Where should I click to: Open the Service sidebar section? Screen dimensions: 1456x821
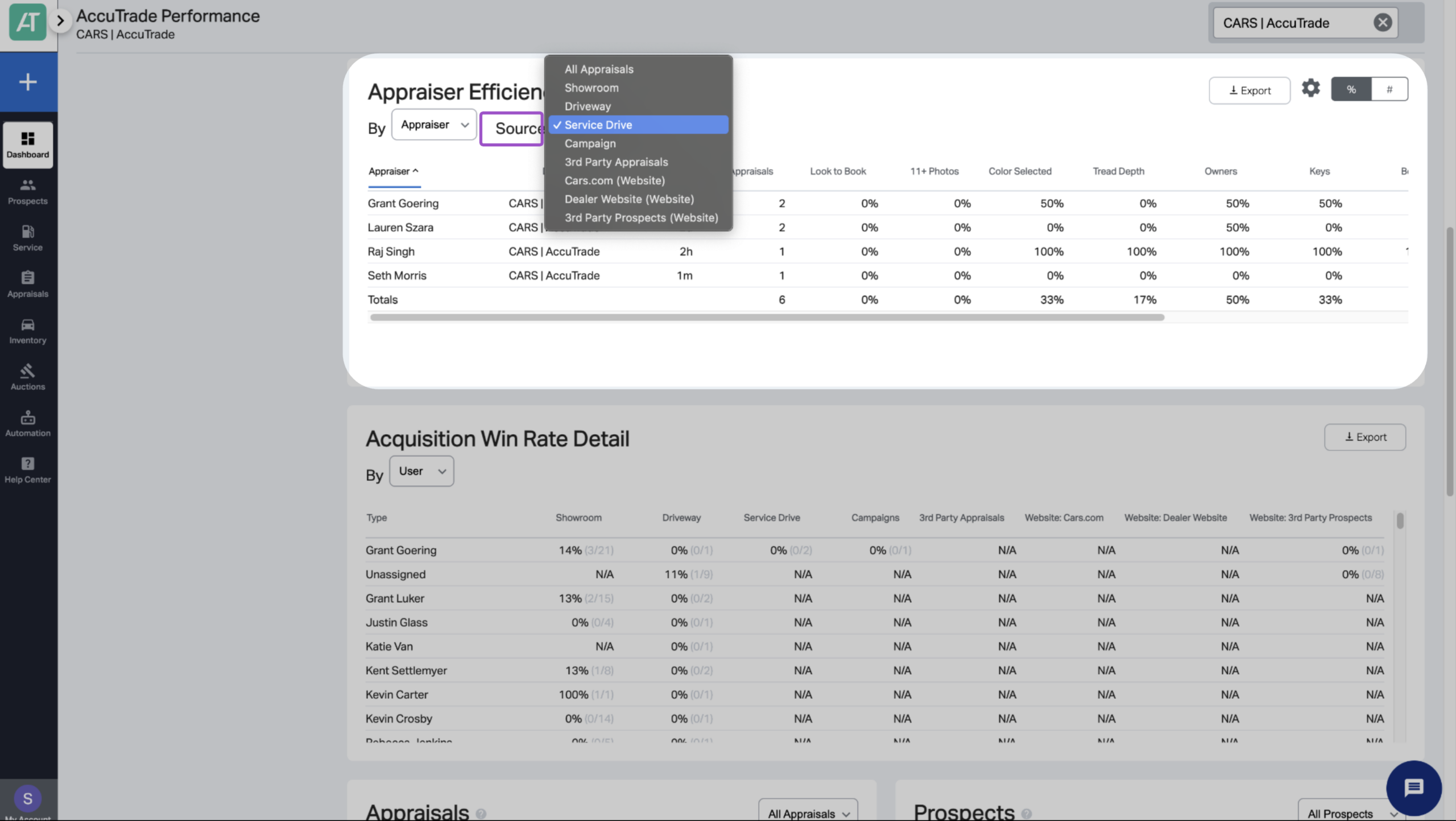(28, 238)
